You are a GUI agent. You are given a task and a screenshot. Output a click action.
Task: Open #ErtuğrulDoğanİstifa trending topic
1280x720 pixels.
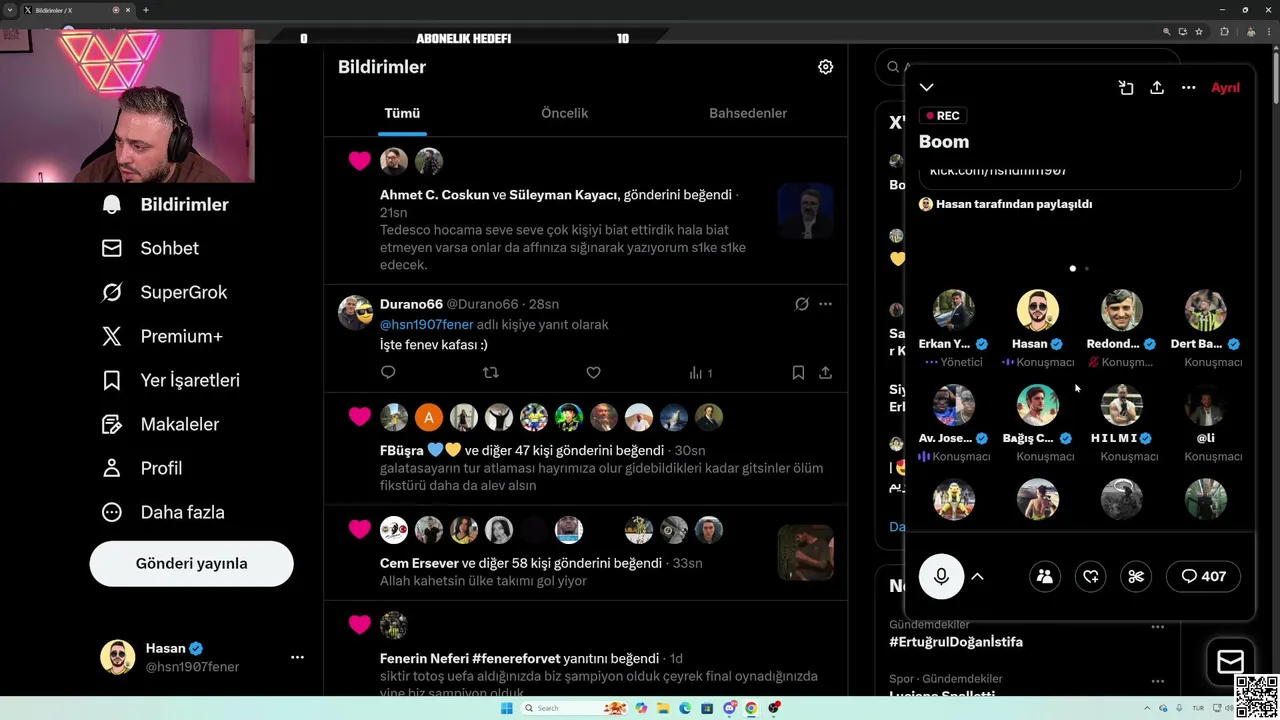pyautogui.click(x=956, y=642)
